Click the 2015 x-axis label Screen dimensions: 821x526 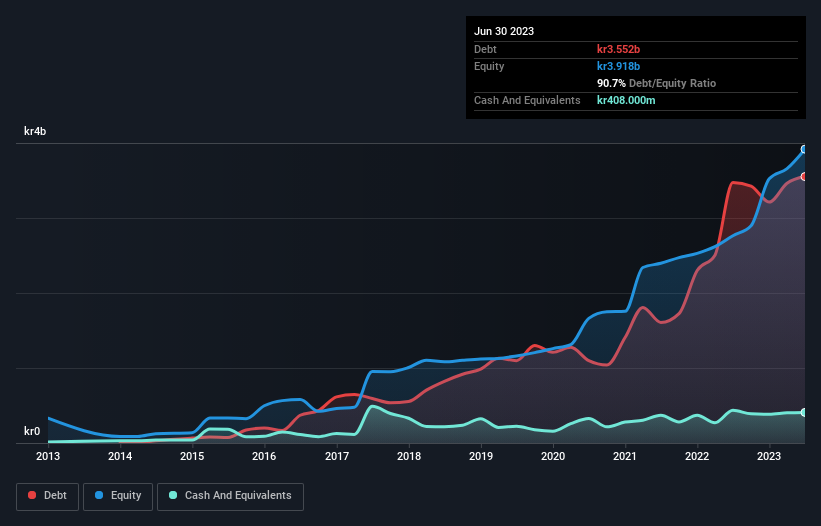(192, 456)
